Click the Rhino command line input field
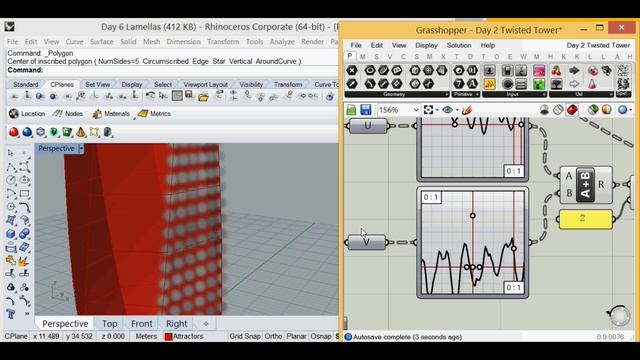 tap(172, 70)
